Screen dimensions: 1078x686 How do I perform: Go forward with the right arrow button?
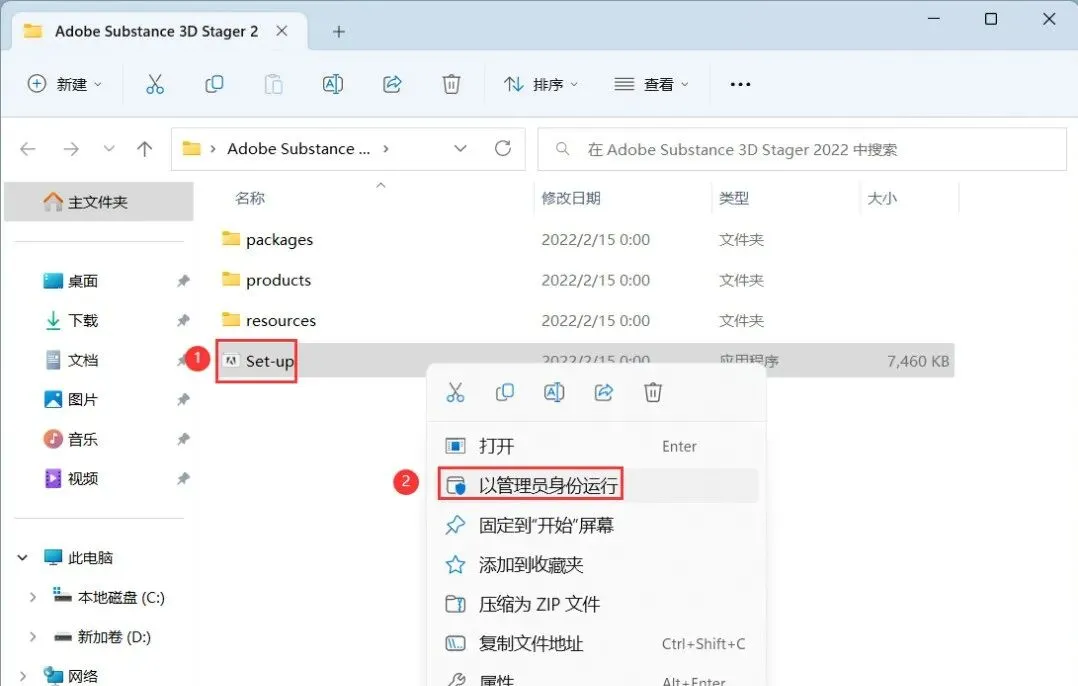71,149
